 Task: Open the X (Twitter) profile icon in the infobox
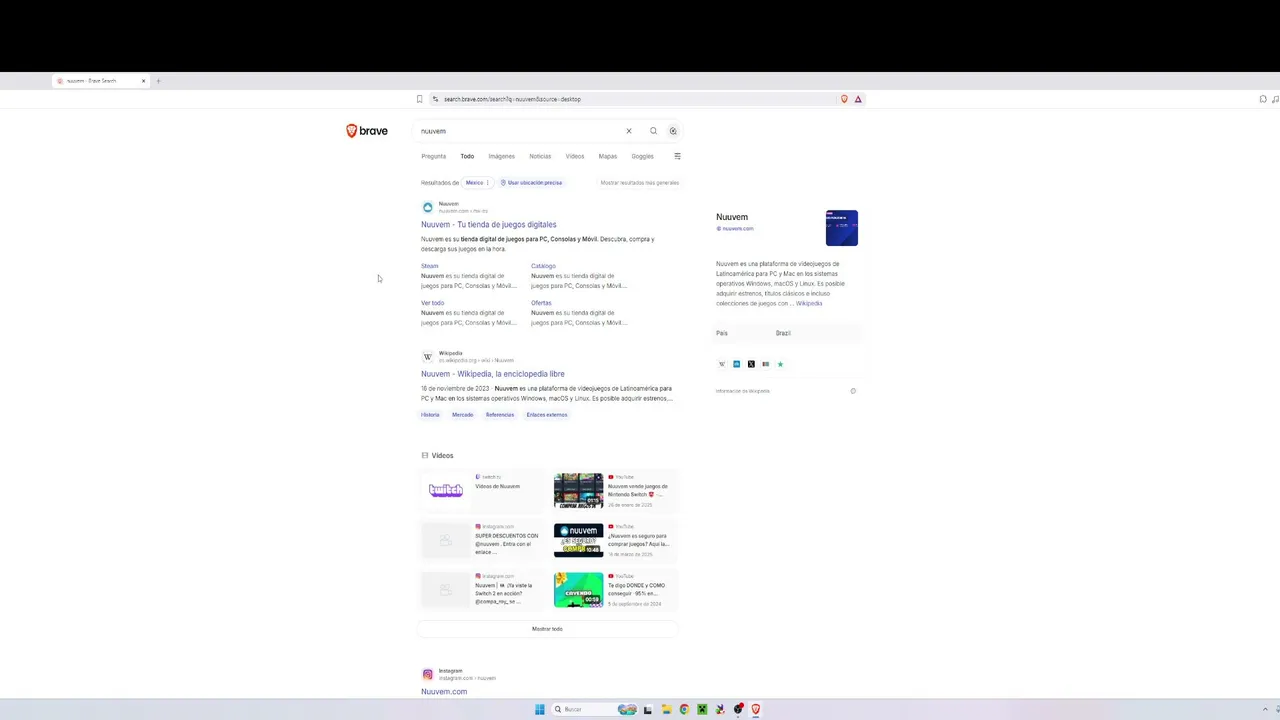(x=751, y=364)
